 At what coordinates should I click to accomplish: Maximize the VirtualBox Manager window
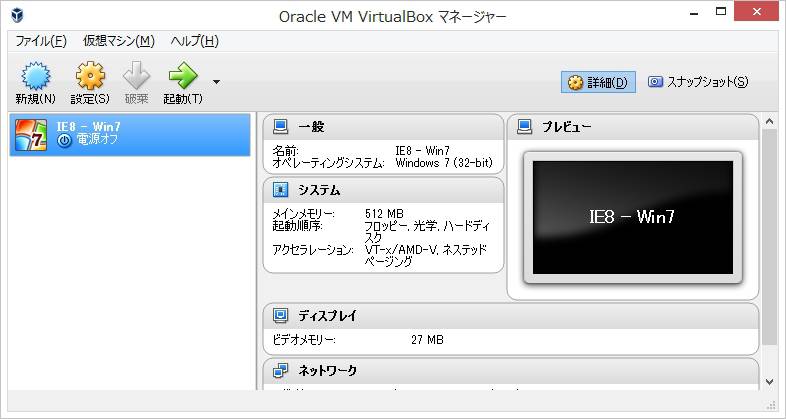(721, 12)
